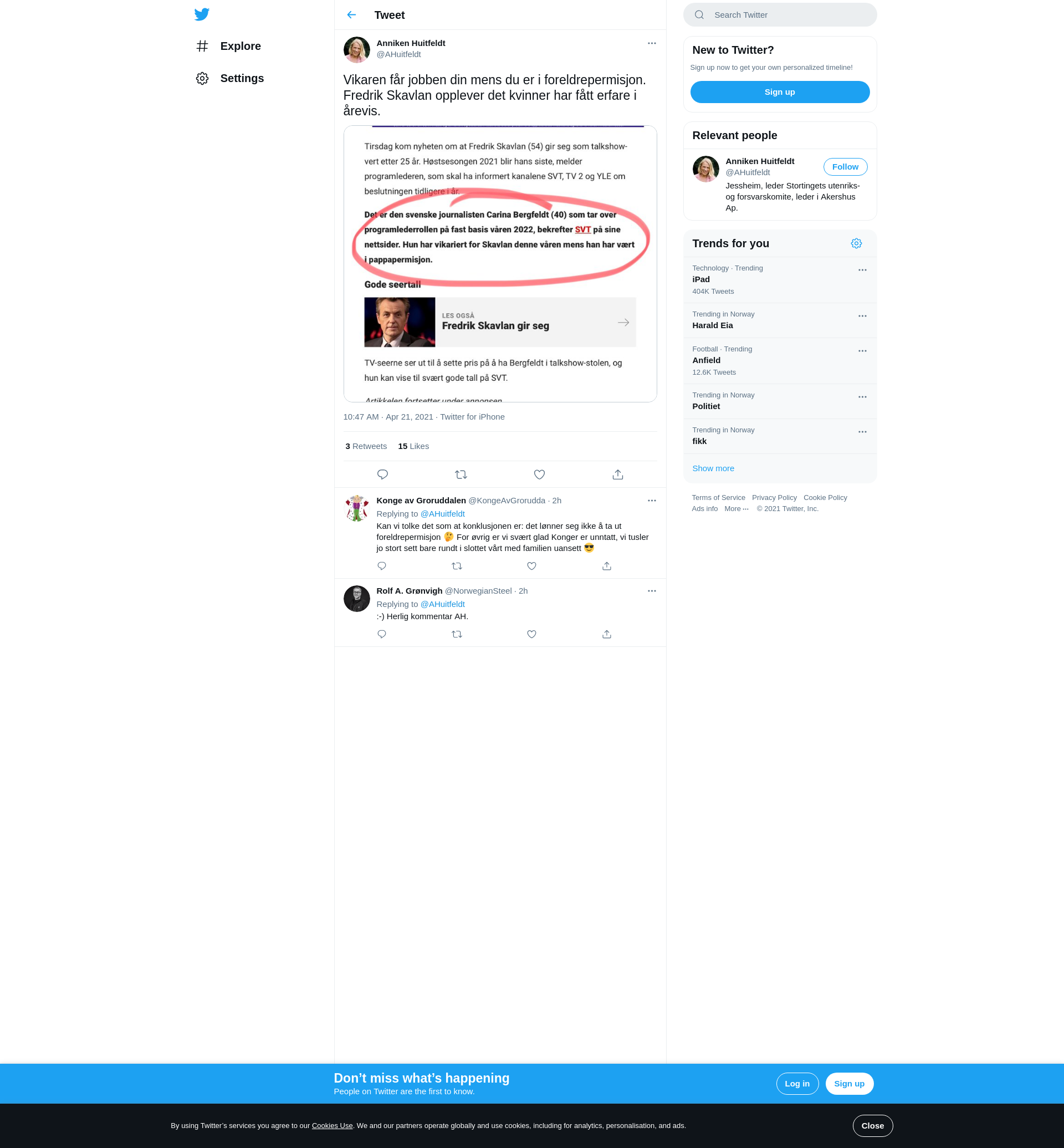The width and height of the screenshot is (1064, 1148).
Task: Open the Politiet trend
Action: coord(780,401)
